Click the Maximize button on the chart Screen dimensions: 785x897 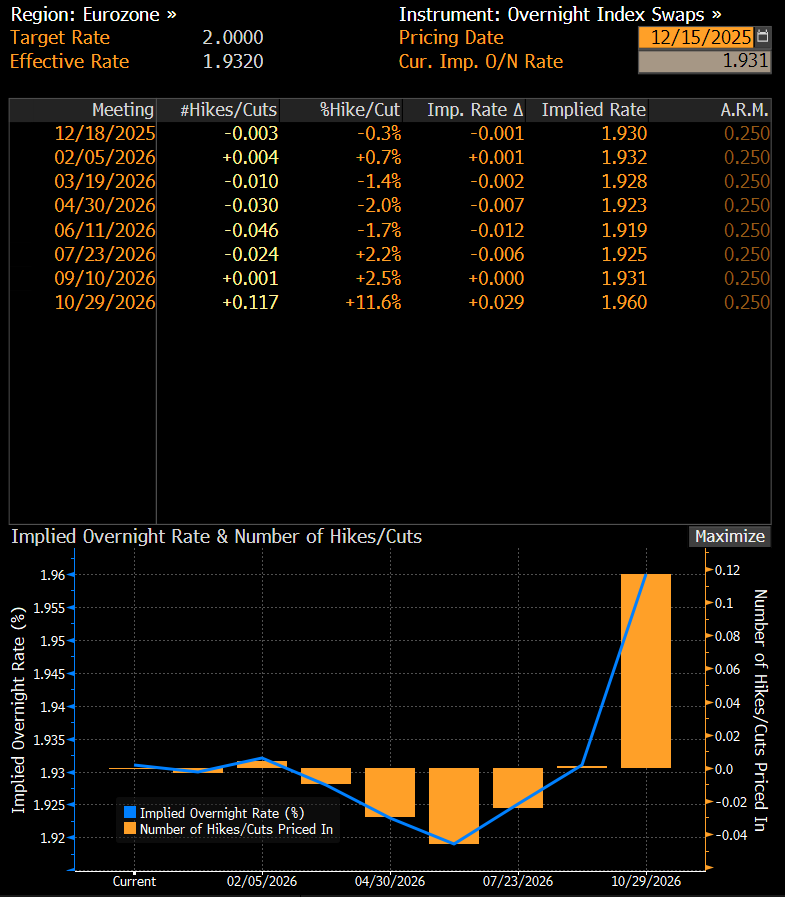tap(730, 536)
